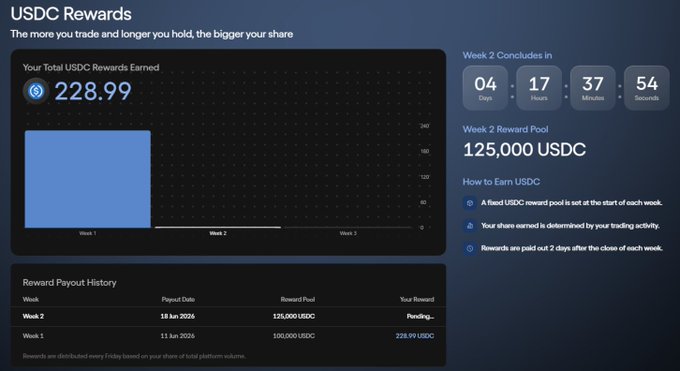Click the Week 3 axis label under chart

(x=348, y=233)
